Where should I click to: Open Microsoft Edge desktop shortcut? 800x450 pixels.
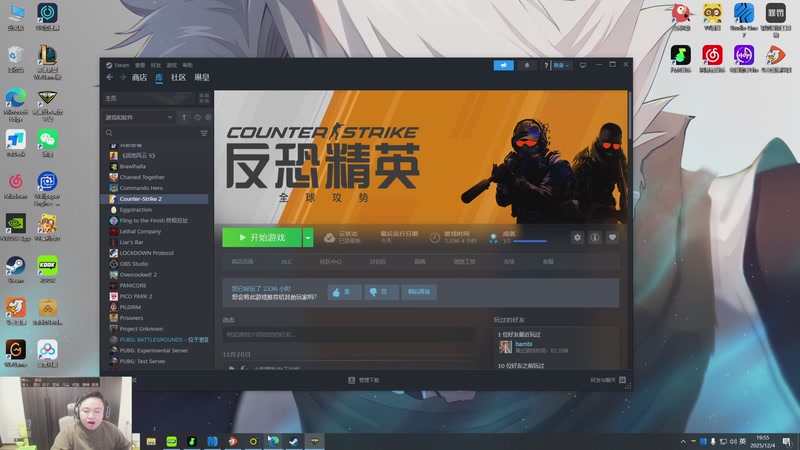click(x=16, y=104)
